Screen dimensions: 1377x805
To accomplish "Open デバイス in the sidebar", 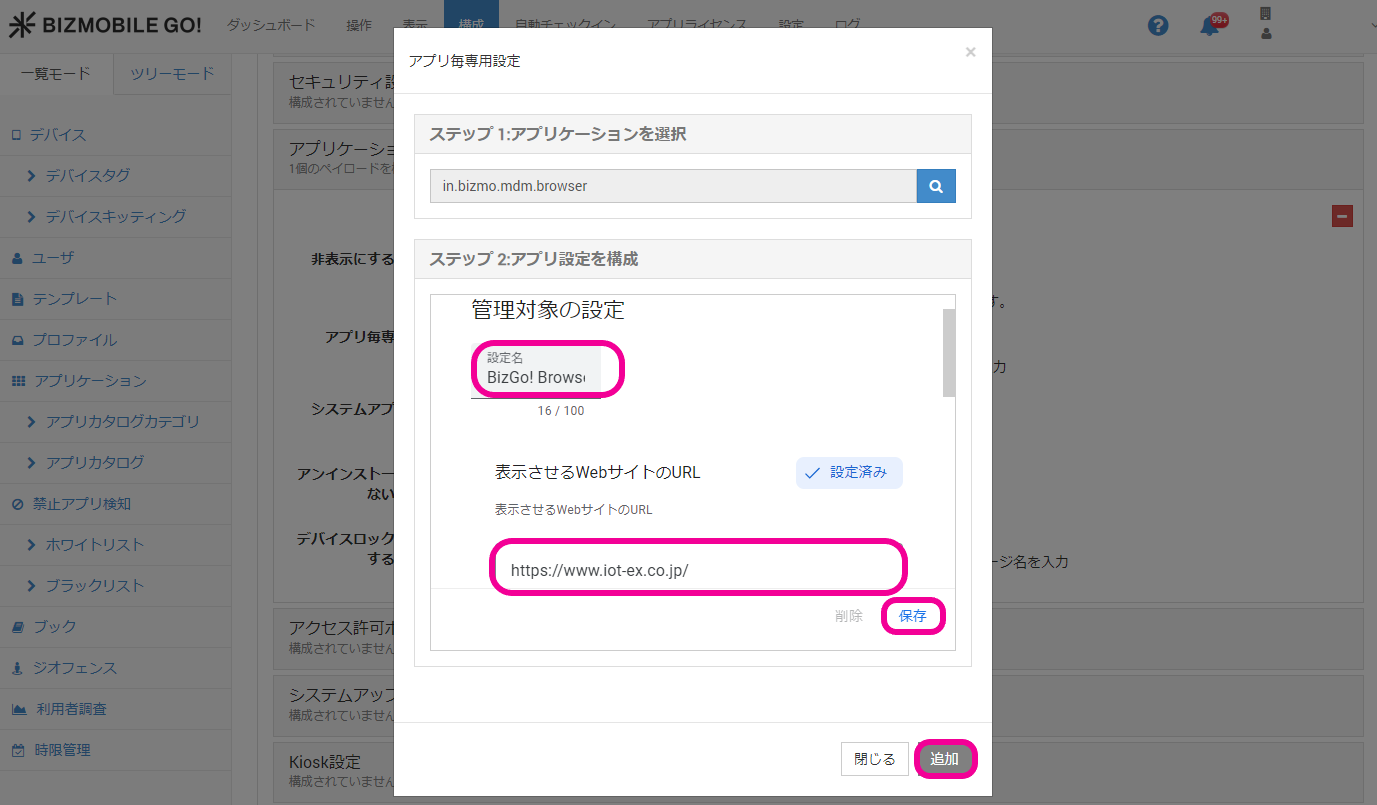I will tap(58, 134).
